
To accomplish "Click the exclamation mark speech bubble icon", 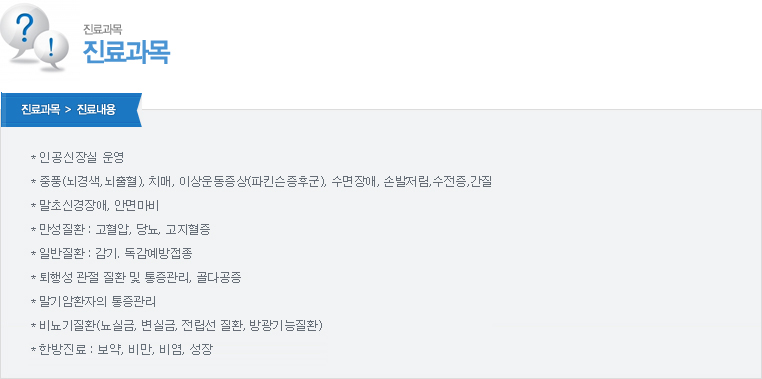I will (x=52, y=51).
